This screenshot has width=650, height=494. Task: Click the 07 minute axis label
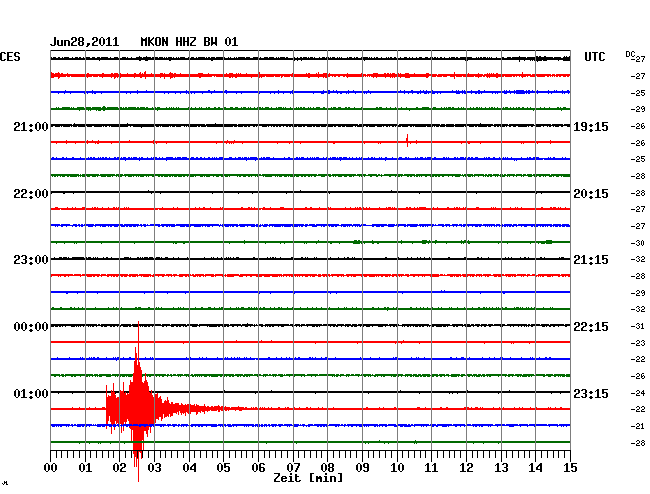[x=293, y=467]
